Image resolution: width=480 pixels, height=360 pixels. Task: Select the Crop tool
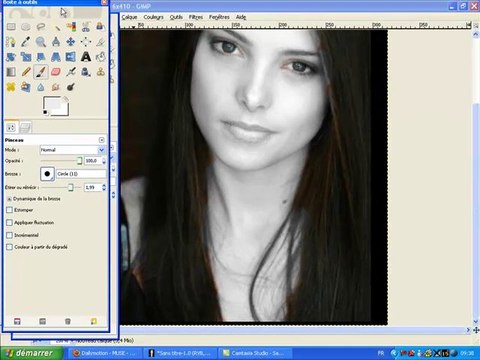(100, 42)
